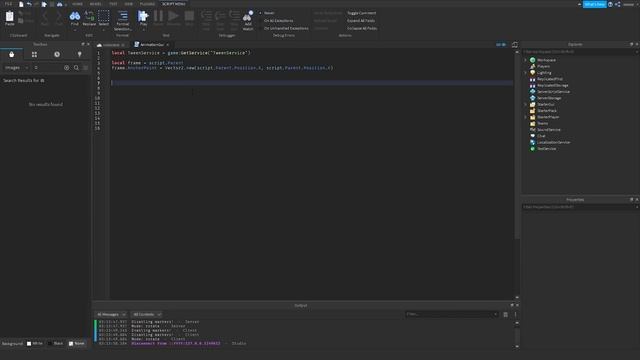Switch to the AnimationGui script tab
Viewport: 640px width, 360px height.
click(x=151, y=44)
